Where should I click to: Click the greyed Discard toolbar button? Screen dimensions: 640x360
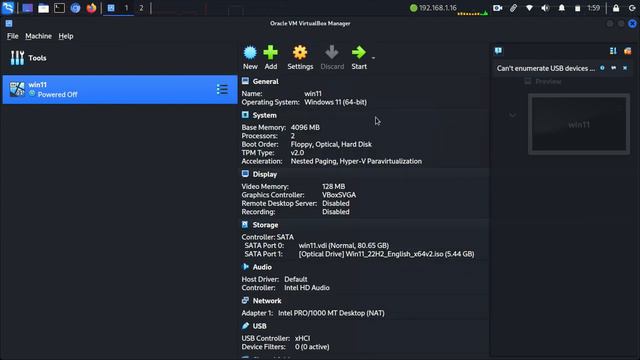(332, 58)
